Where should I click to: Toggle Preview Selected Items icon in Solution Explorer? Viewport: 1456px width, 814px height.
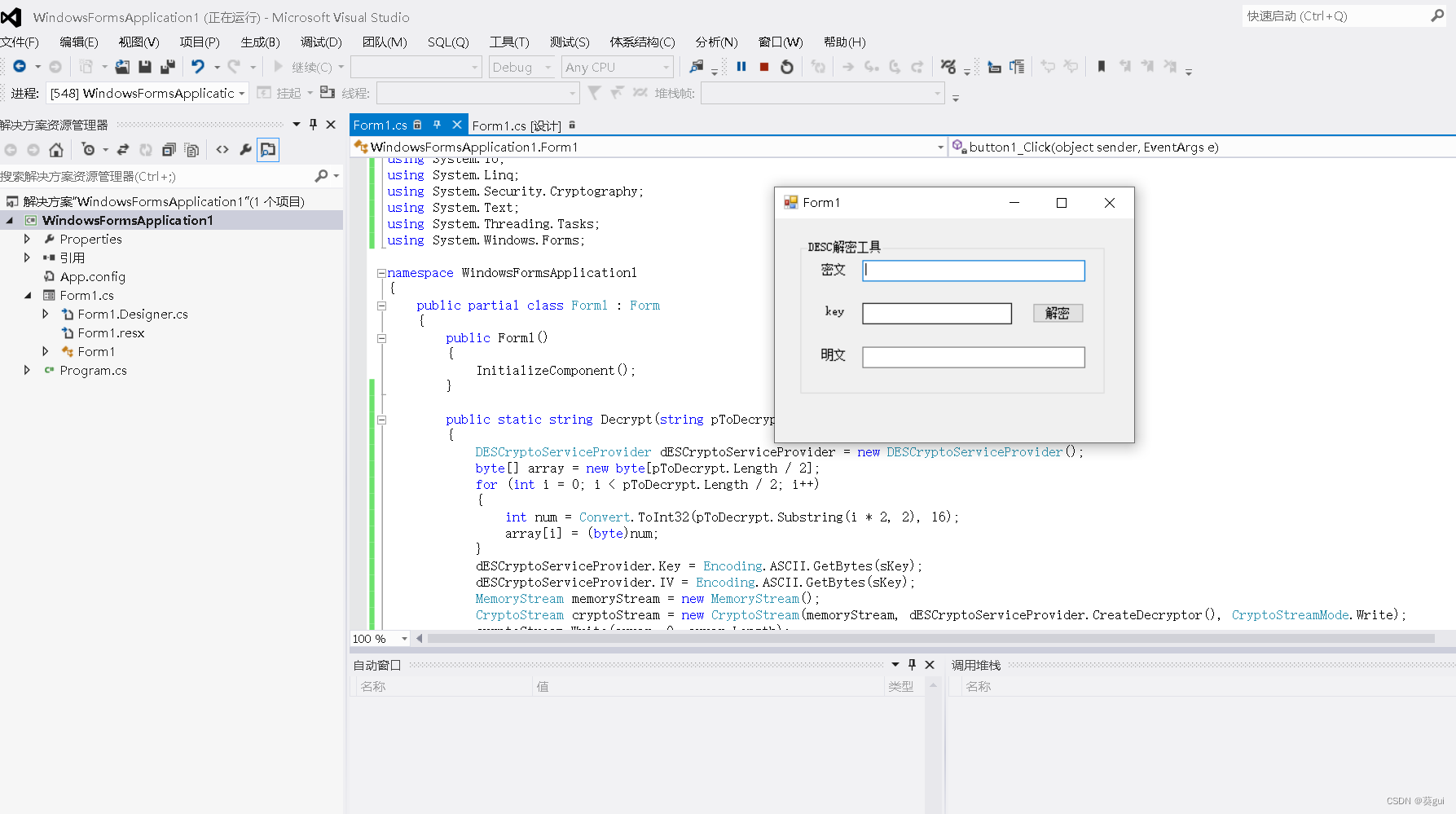(268, 150)
